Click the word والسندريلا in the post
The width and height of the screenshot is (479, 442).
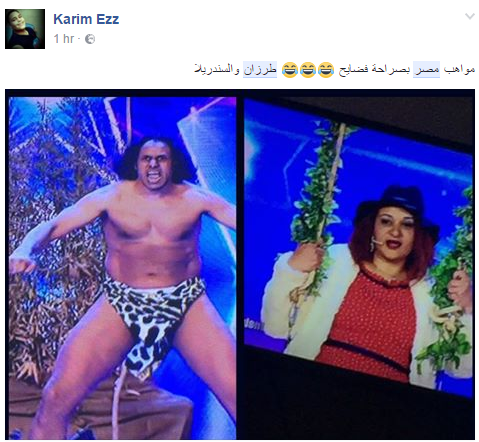pos(217,69)
